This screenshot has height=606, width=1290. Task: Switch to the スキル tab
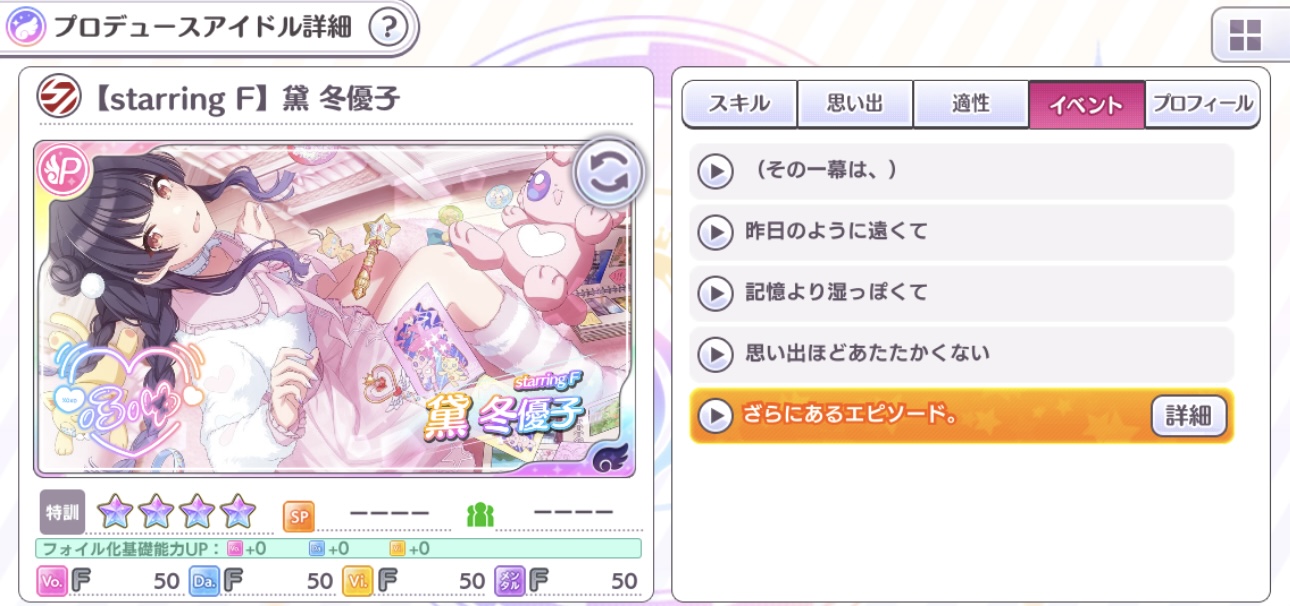tap(739, 104)
